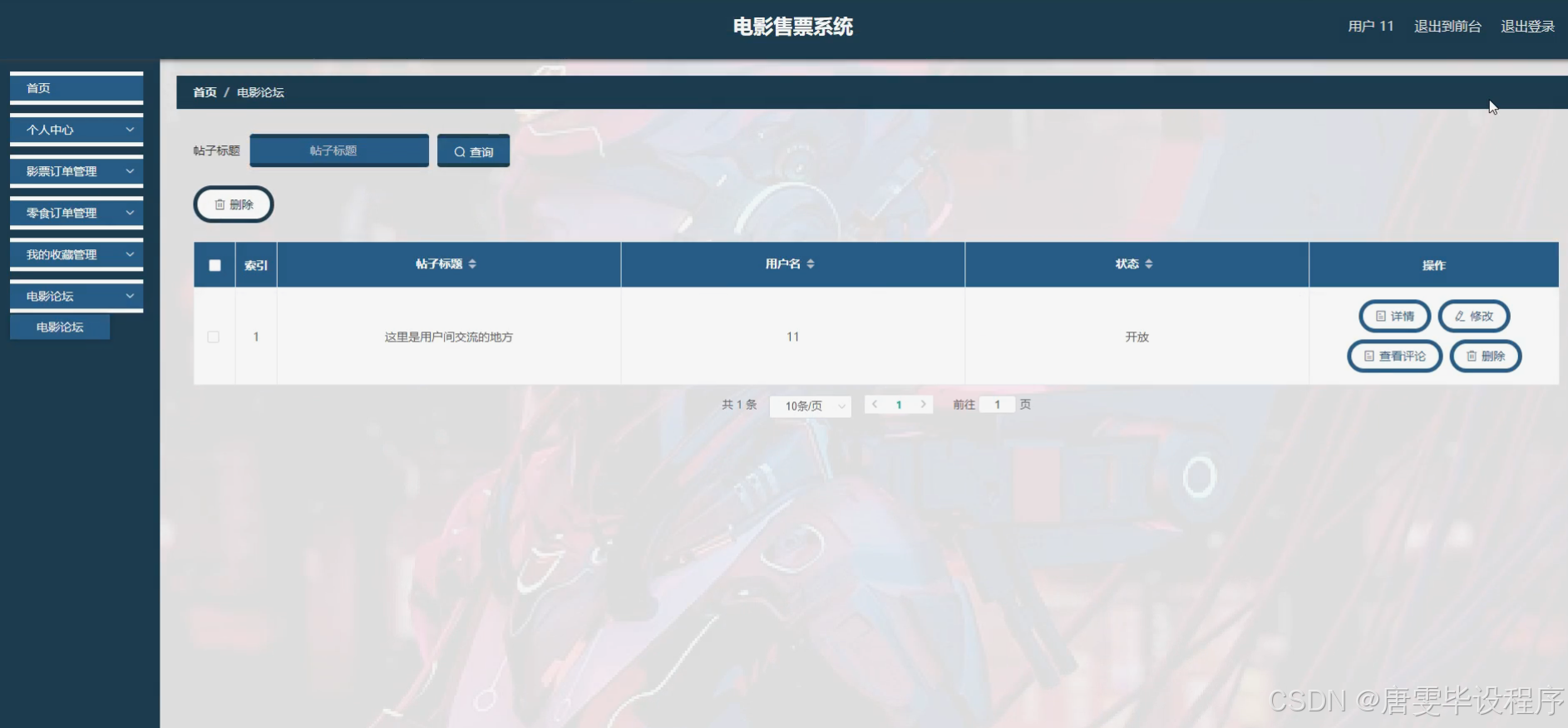Click the post title 这里是用户间交流的地方

click(x=449, y=337)
